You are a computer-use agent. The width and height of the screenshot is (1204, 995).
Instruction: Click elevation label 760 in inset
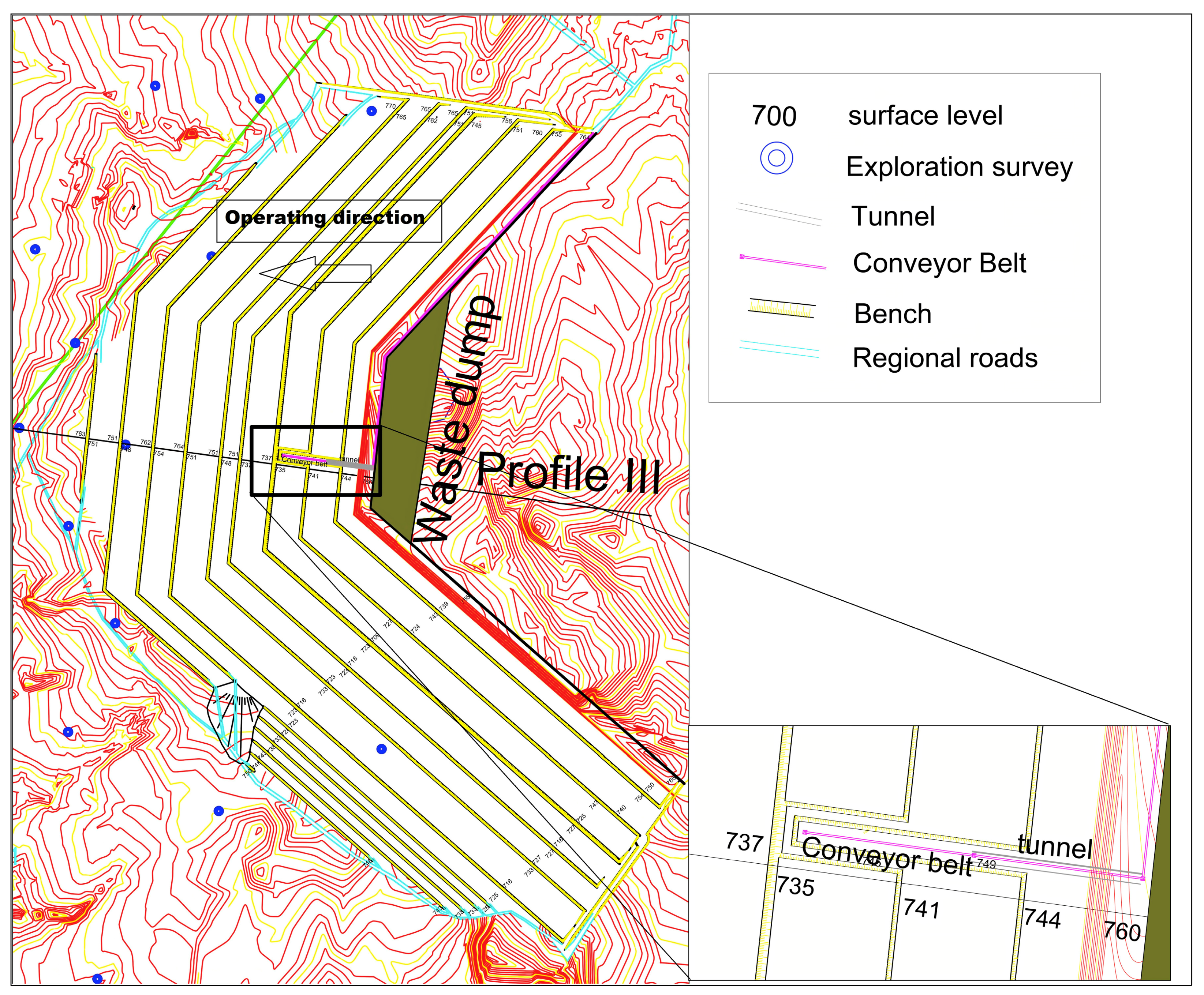[1122, 931]
